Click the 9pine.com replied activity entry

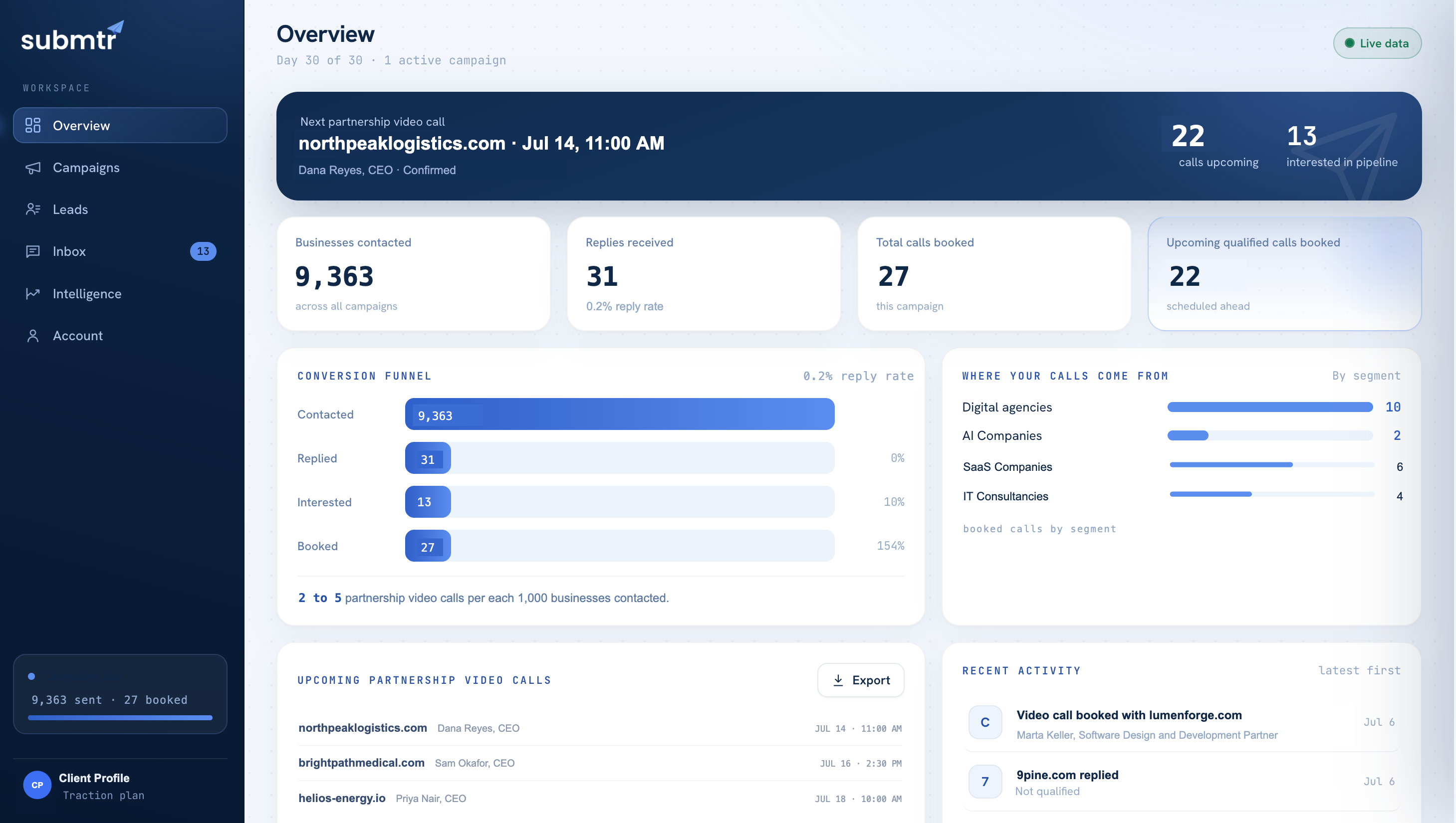click(1181, 782)
